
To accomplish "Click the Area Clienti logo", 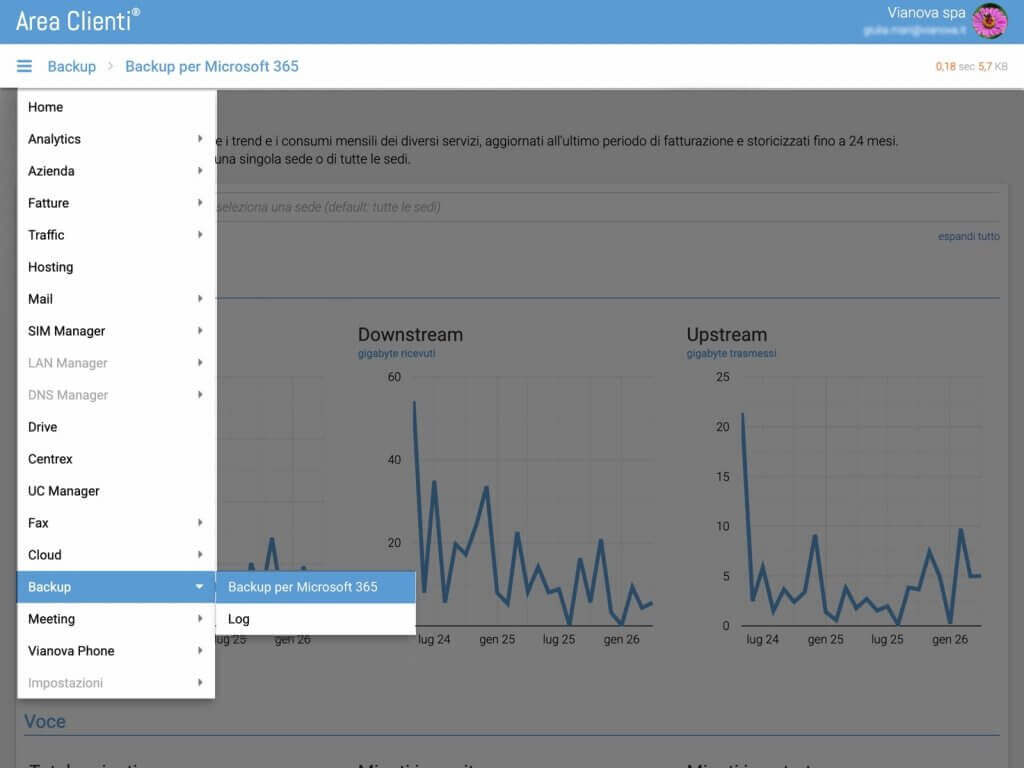I will coord(78,21).
